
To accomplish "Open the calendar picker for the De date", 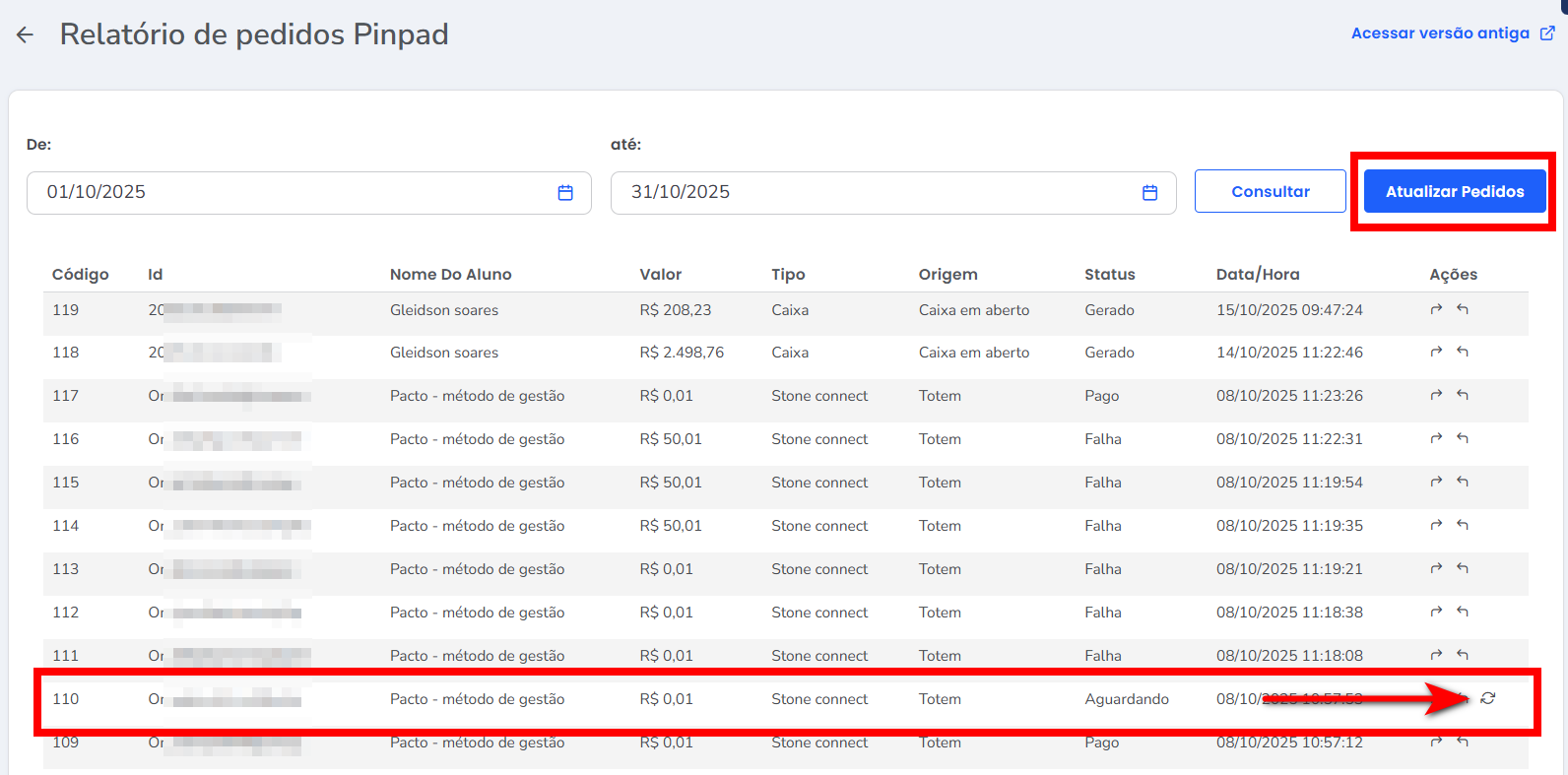I will (565, 193).
